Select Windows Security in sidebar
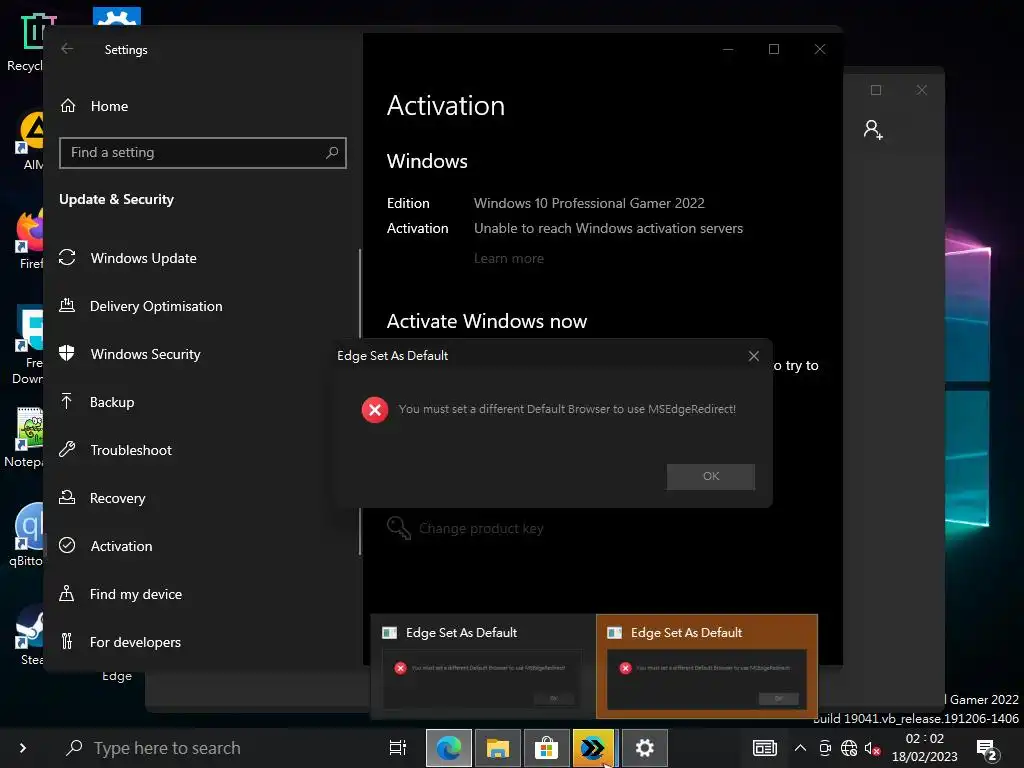 point(146,354)
